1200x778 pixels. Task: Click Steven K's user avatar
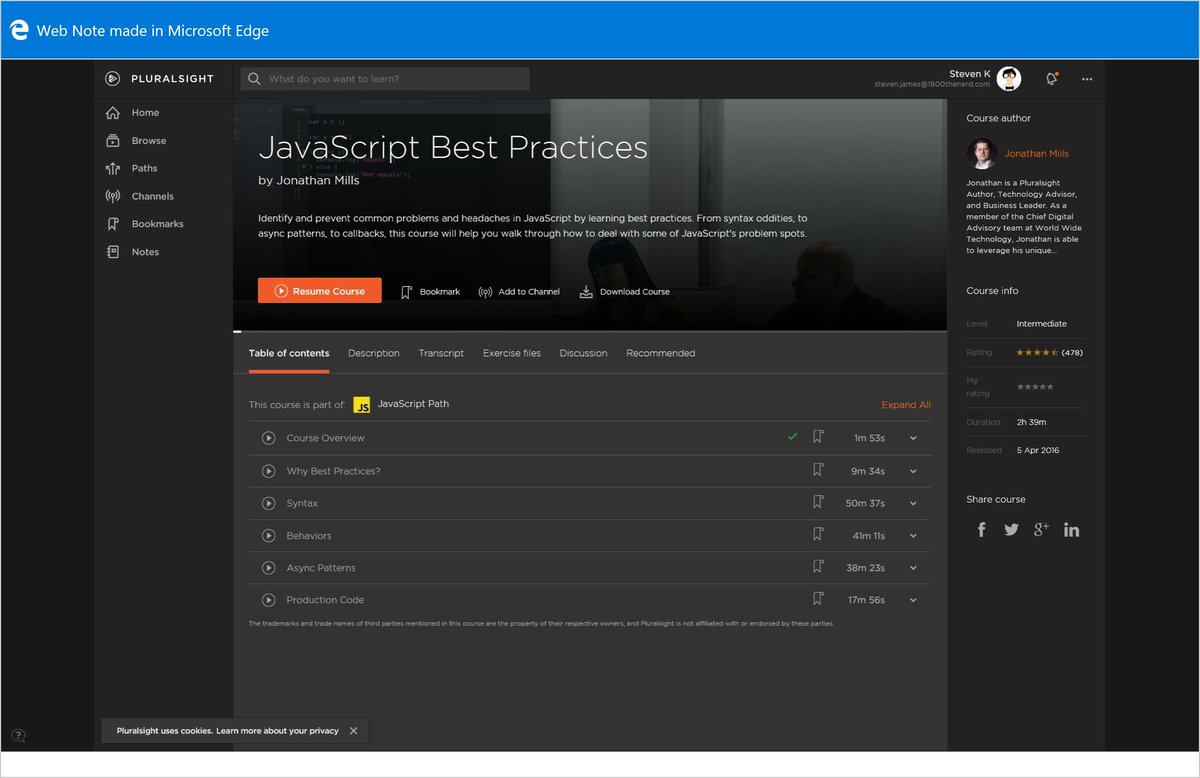click(x=1009, y=79)
